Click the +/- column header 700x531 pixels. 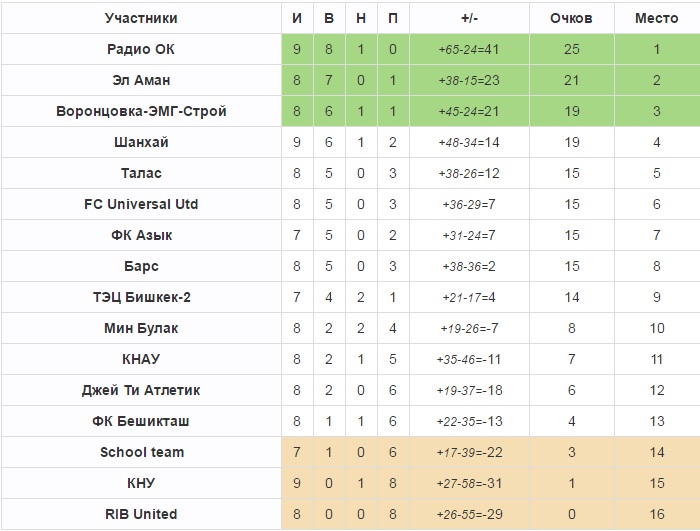point(470,18)
